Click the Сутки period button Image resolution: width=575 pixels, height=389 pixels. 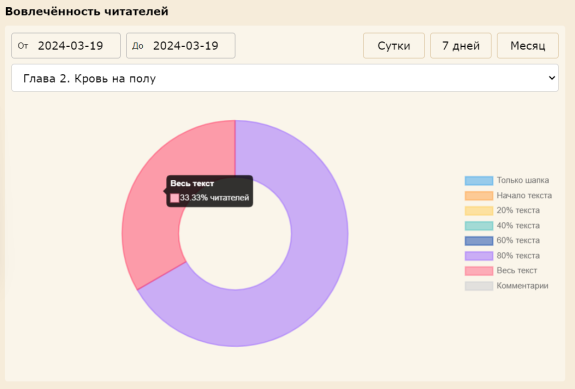pyautogui.click(x=394, y=46)
